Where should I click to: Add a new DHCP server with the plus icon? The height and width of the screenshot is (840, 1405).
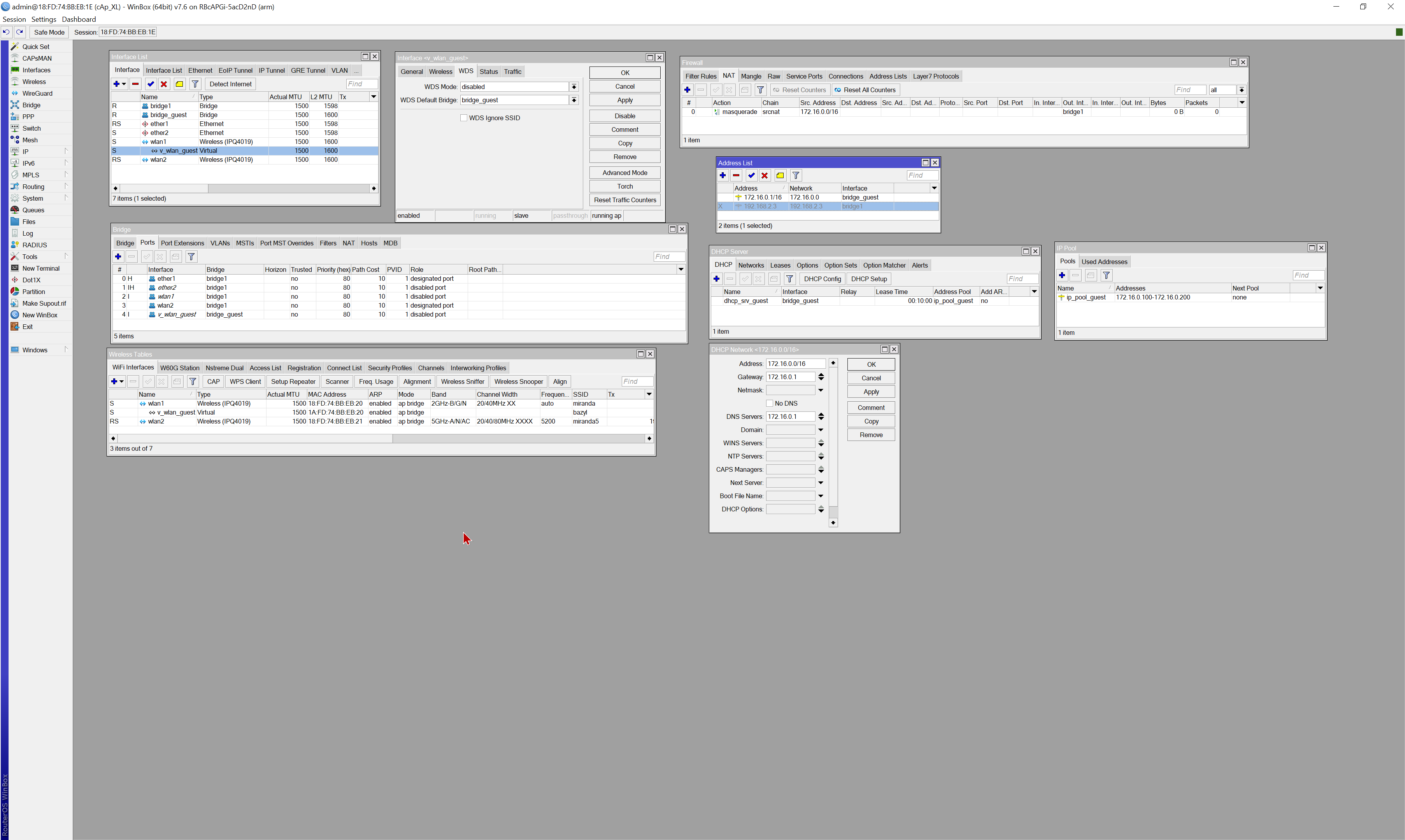pos(716,279)
